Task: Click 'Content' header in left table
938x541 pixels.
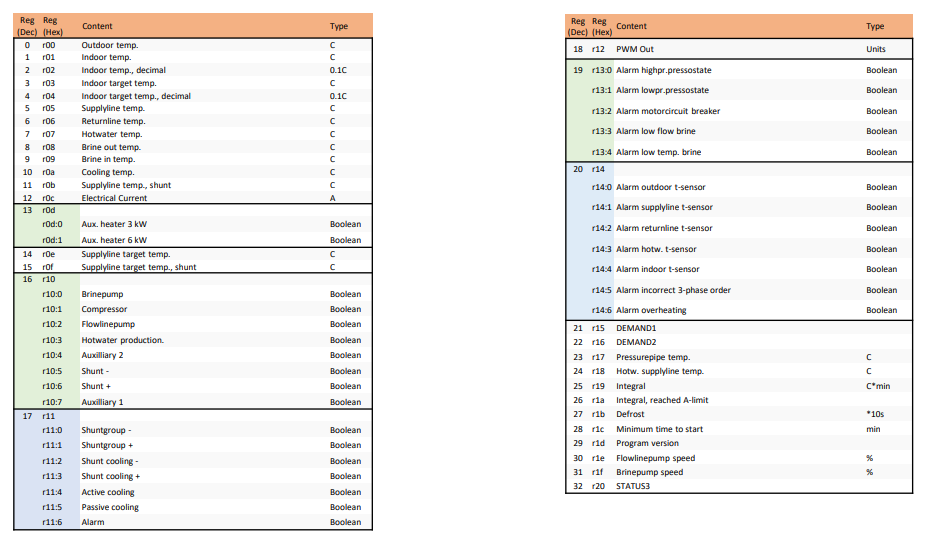Action: click(x=97, y=26)
